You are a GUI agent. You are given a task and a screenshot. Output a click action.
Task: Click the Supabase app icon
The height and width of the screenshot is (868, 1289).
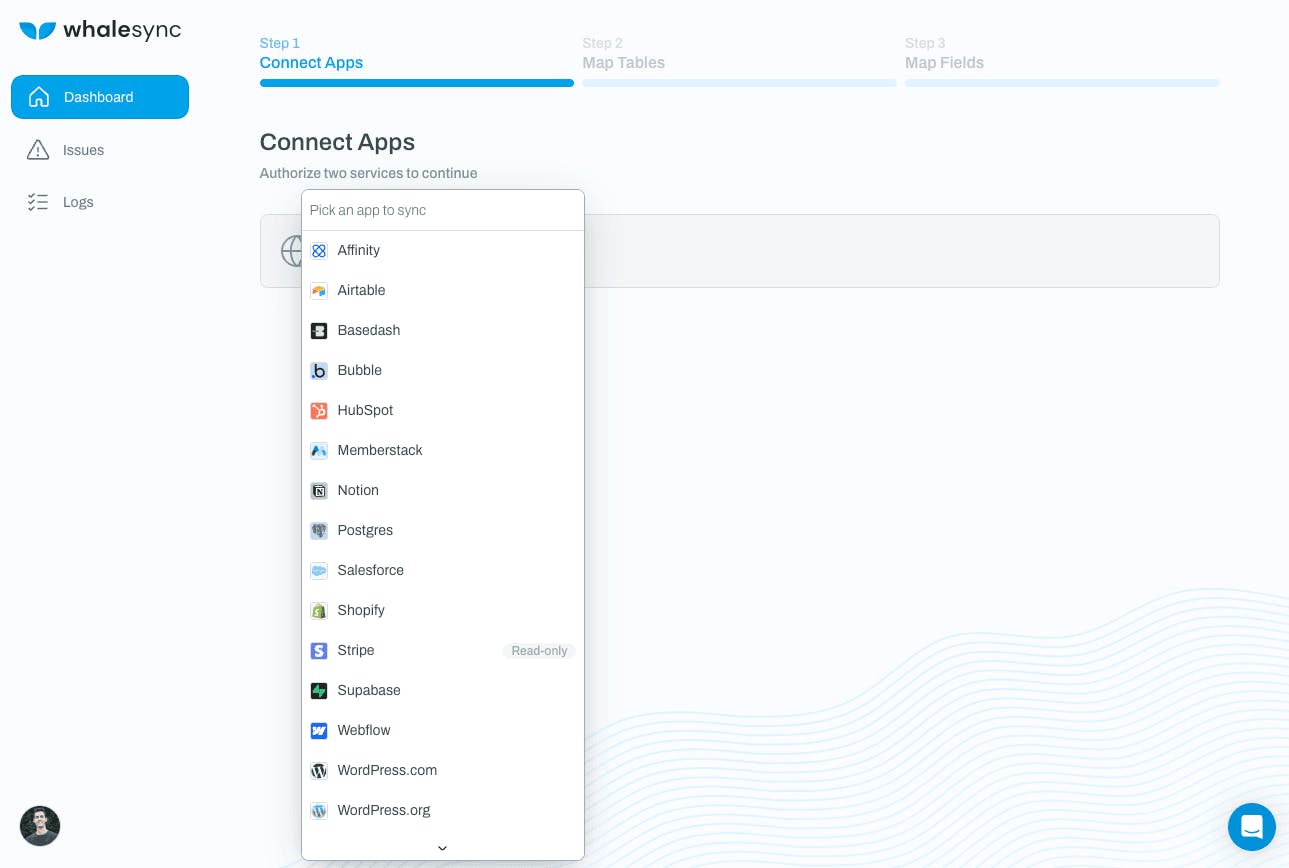[319, 691]
